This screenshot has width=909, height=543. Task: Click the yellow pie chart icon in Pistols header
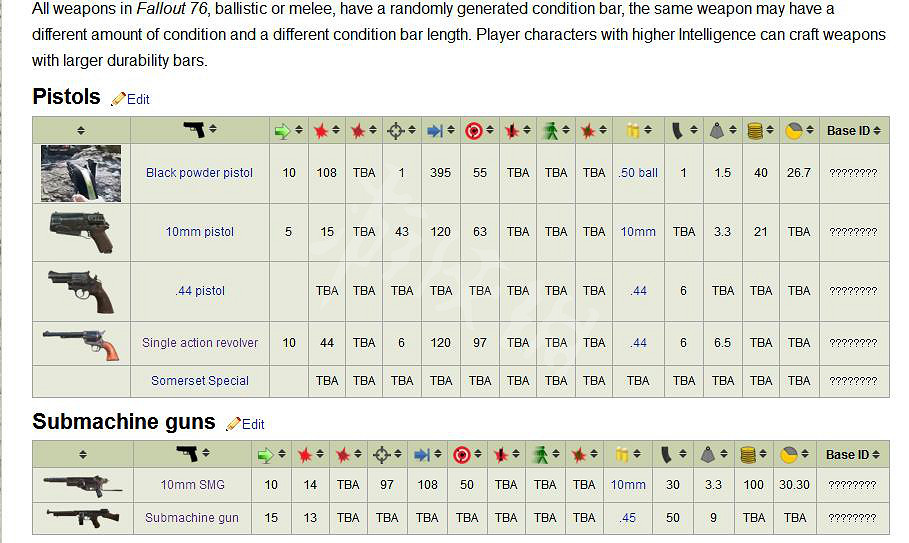(794, 130)
